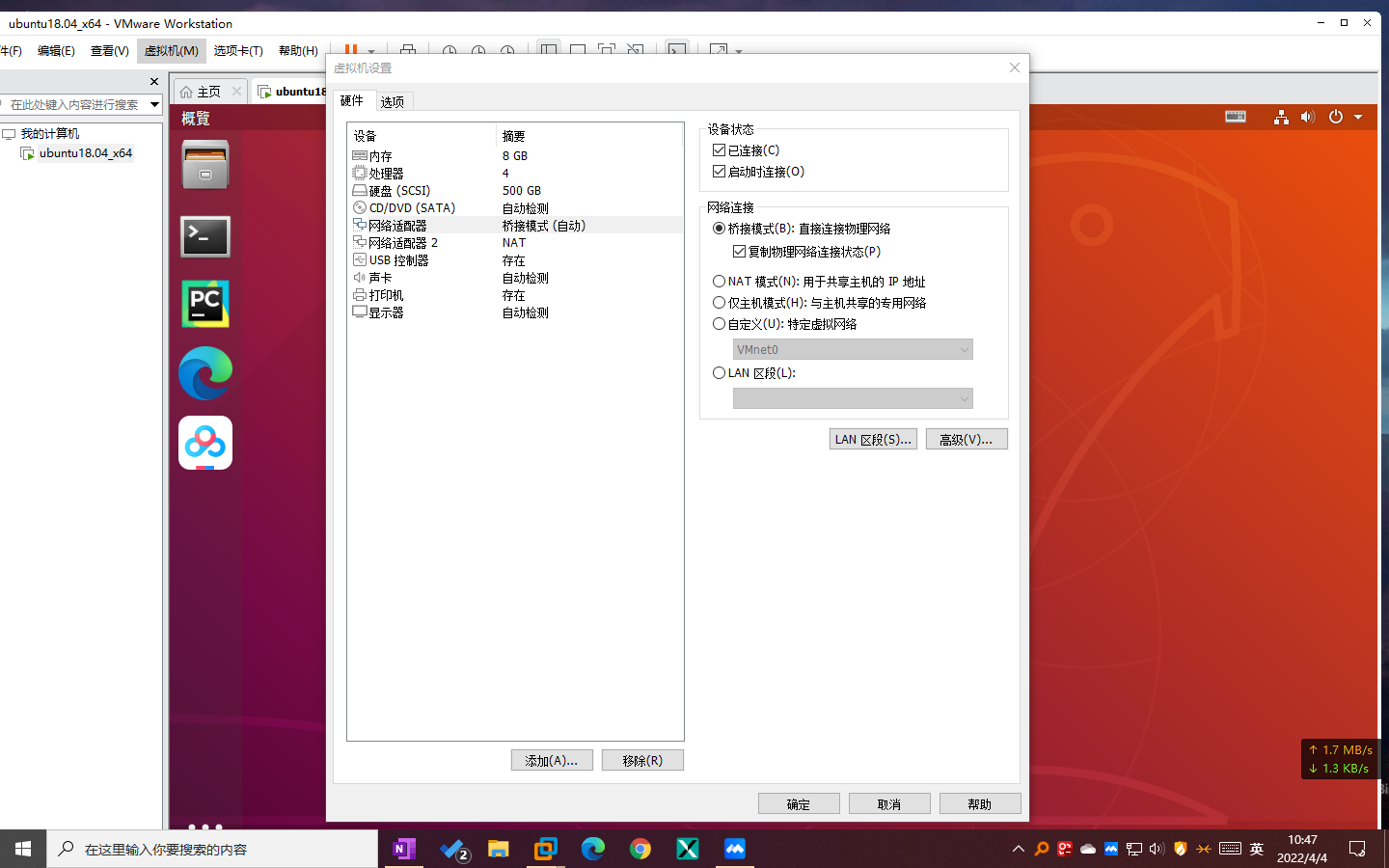
Task: Open the LAN 区段 dropdown
Action: [x=853, y=398]
